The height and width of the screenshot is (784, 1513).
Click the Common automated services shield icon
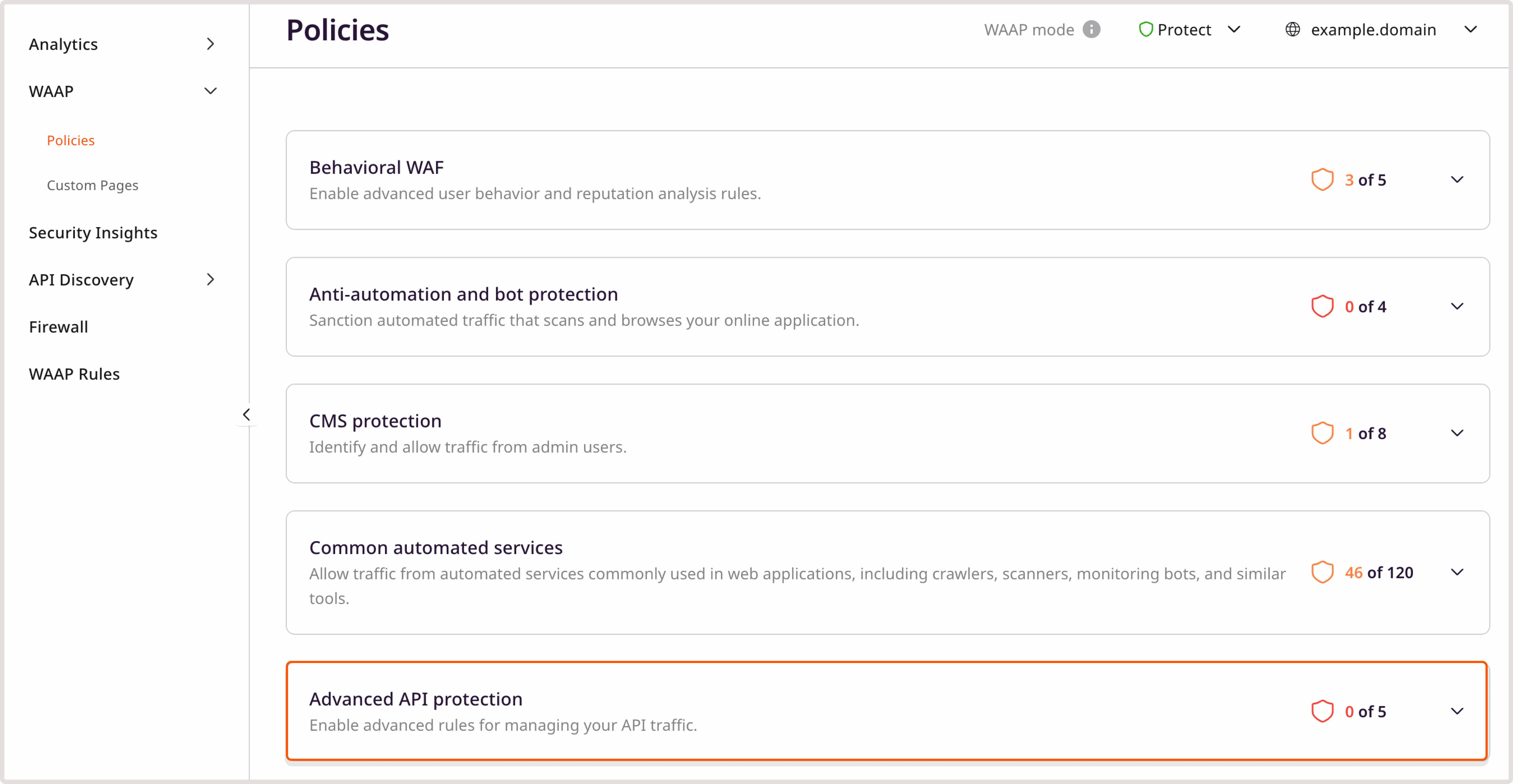[1322, 573]
